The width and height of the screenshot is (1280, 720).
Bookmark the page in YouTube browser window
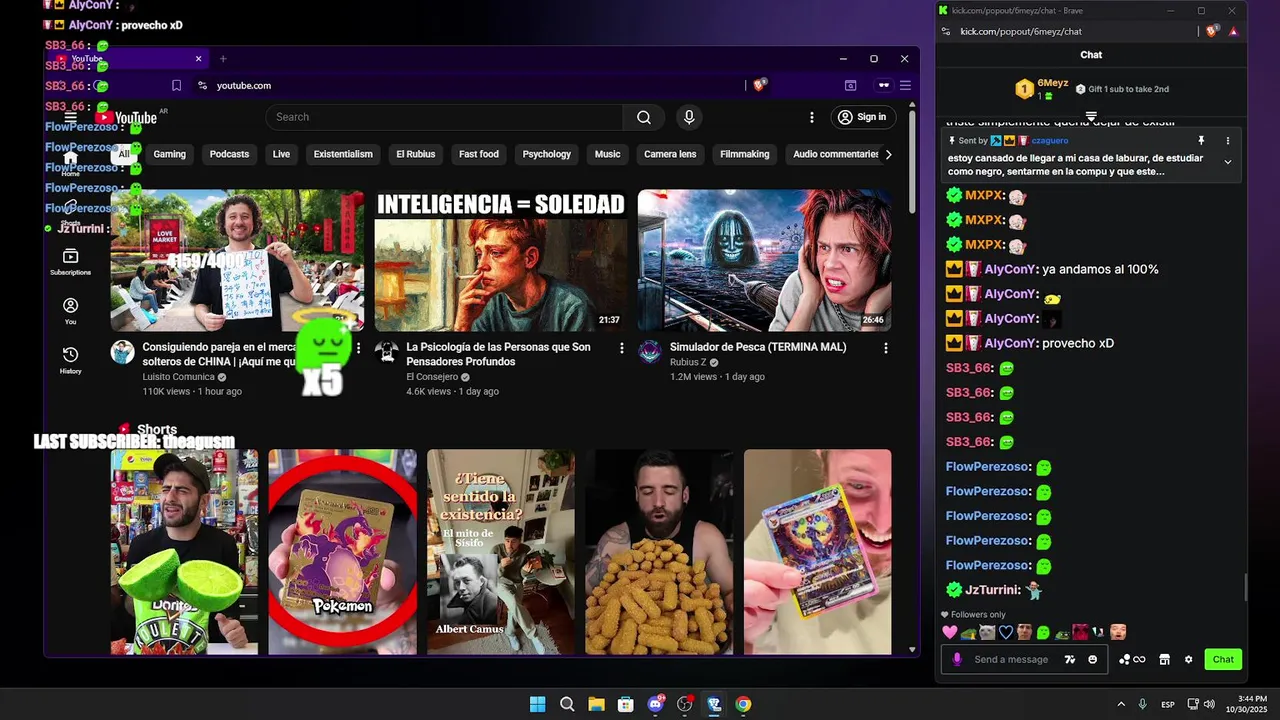pyautogui.click(x=176, y=86)
